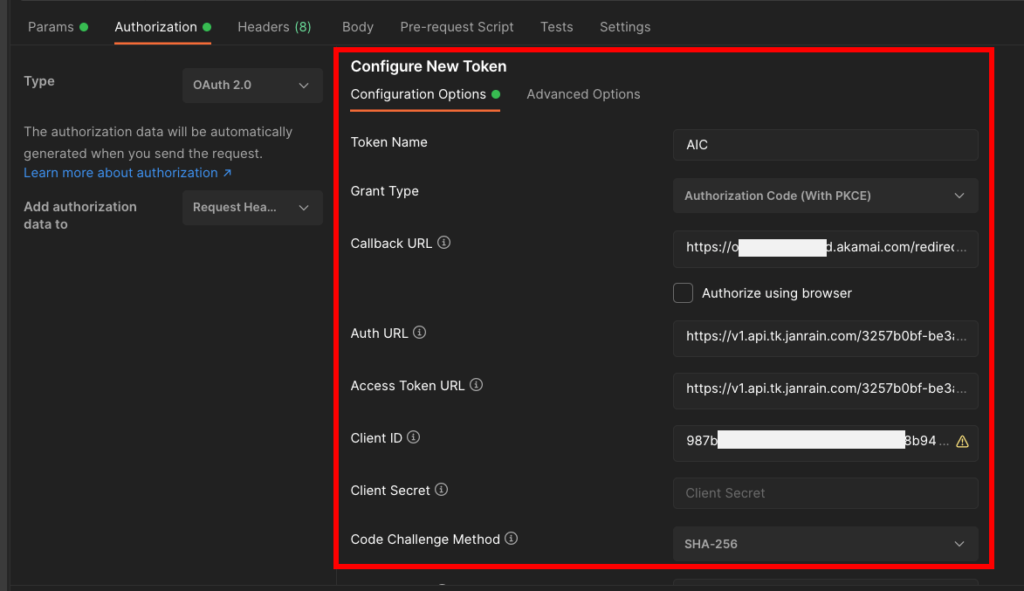
Task: Expand the Grant Type dropdown
Action: pos(825,196)
